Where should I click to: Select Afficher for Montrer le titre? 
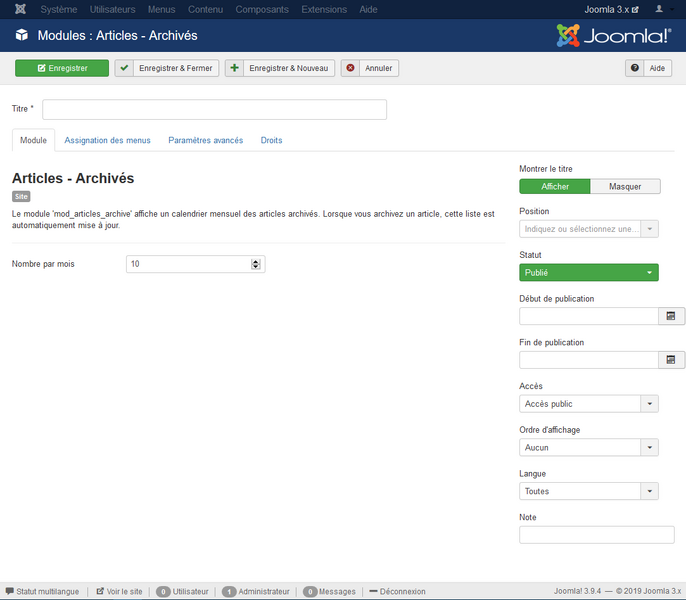tap(555, 186)
